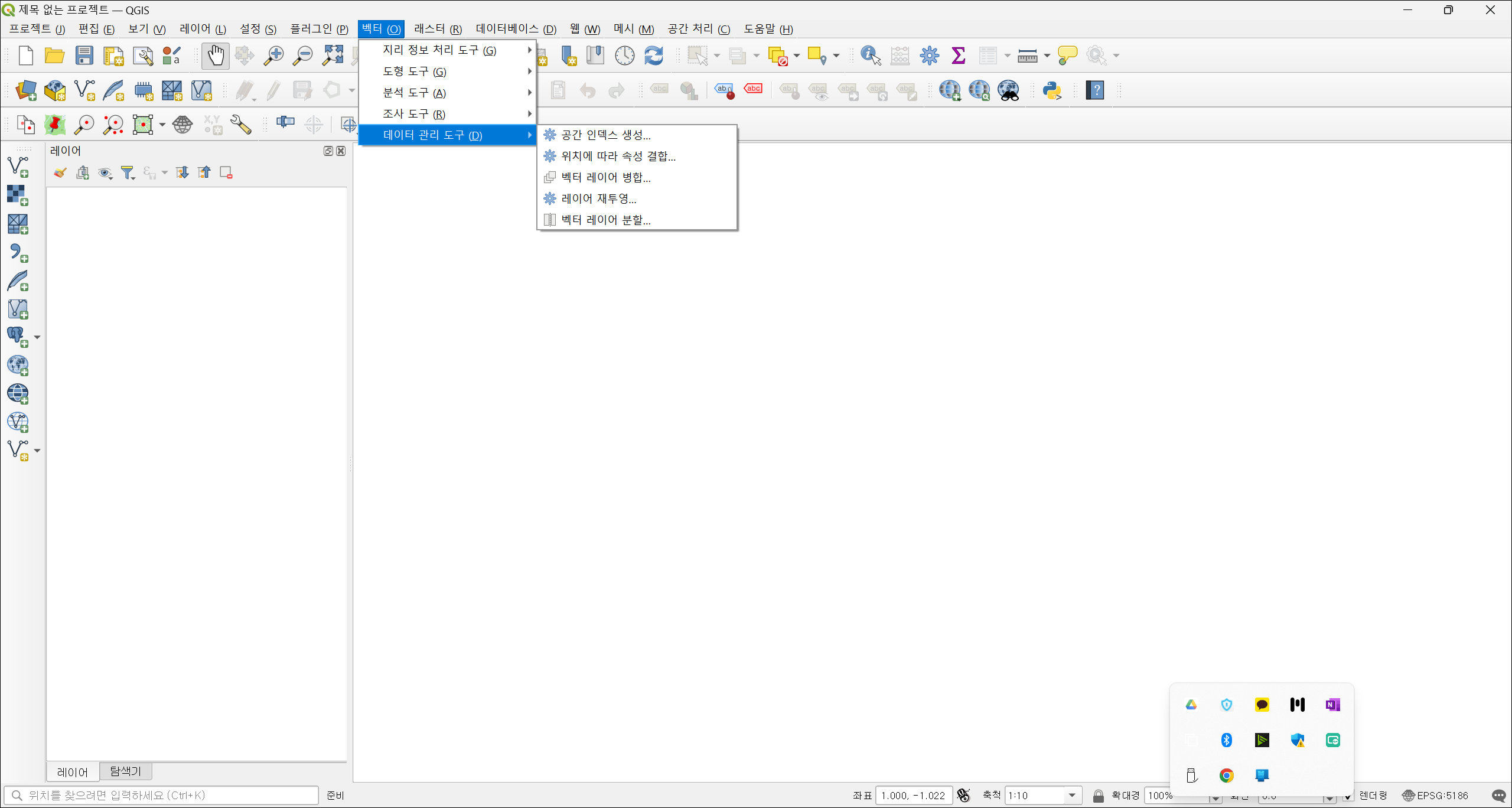The image size is (1512, 808).
Task: Select 레이어 재투영 menu entry
Action: point(598,198)
